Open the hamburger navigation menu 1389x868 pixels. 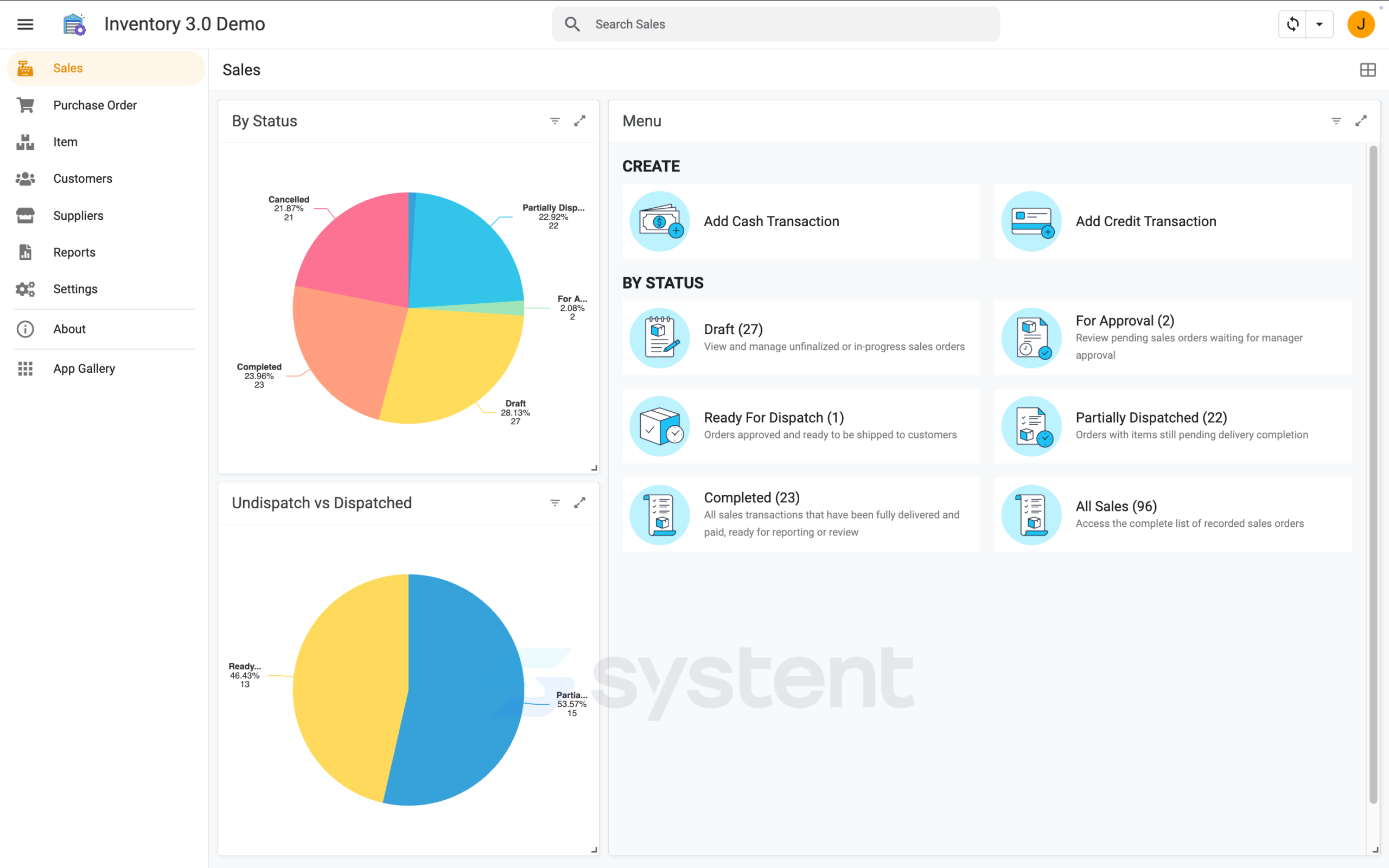(26, 24)
